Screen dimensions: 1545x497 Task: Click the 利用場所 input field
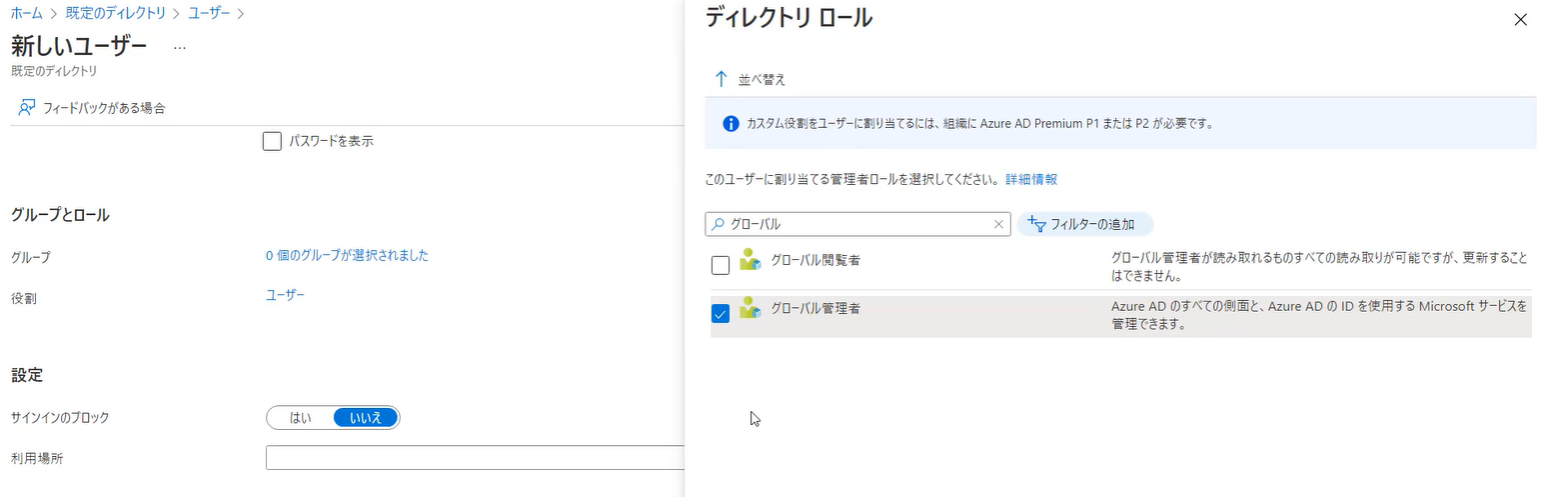click(474, 458)
